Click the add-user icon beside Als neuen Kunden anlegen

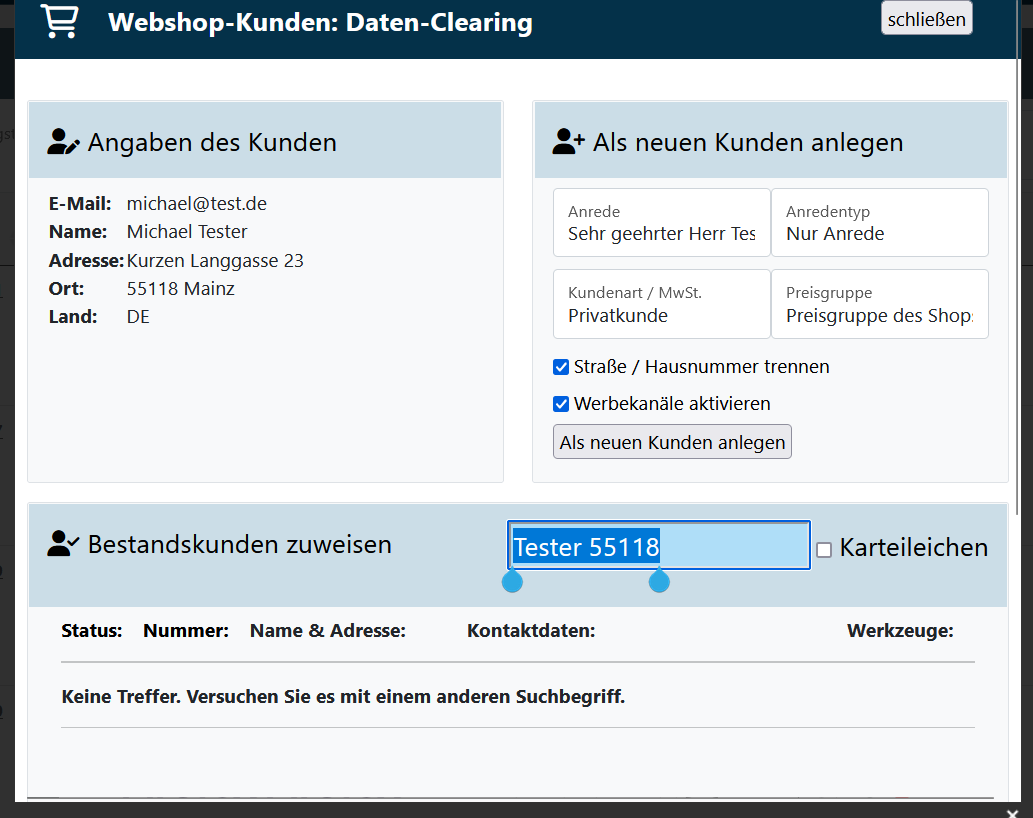[x=568, y=142]
